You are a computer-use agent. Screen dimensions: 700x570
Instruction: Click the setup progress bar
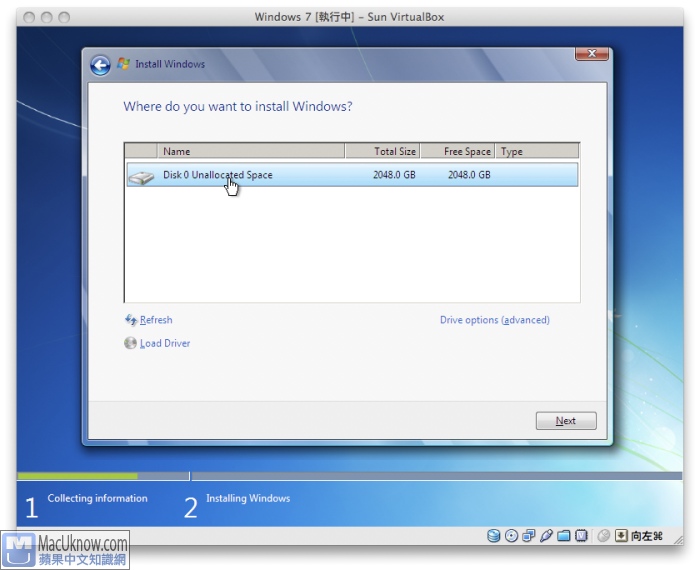[x=349, y=476]
